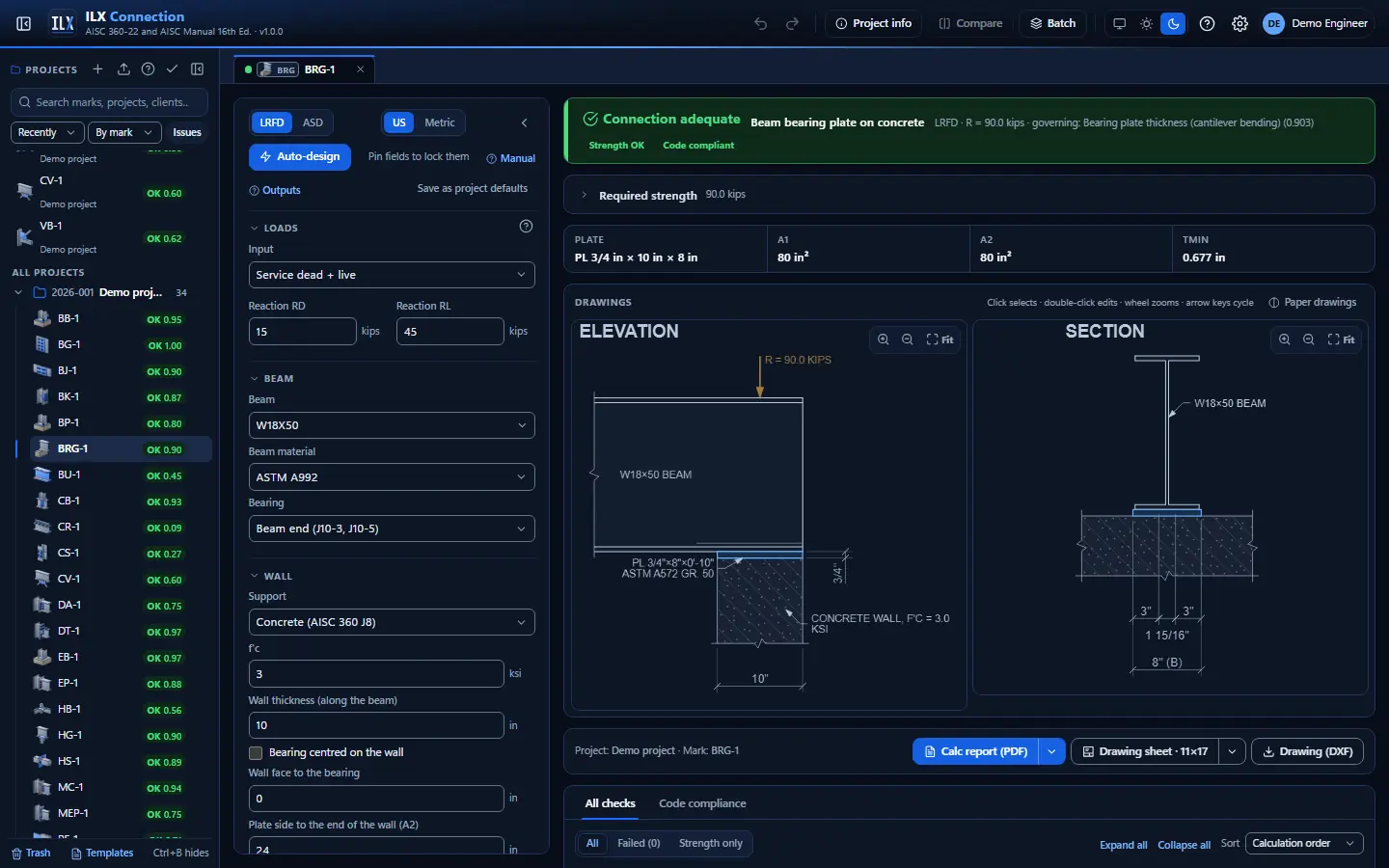Zoom in on Section drawing
1389x868 pixels.
click(x=1284, y=339)
